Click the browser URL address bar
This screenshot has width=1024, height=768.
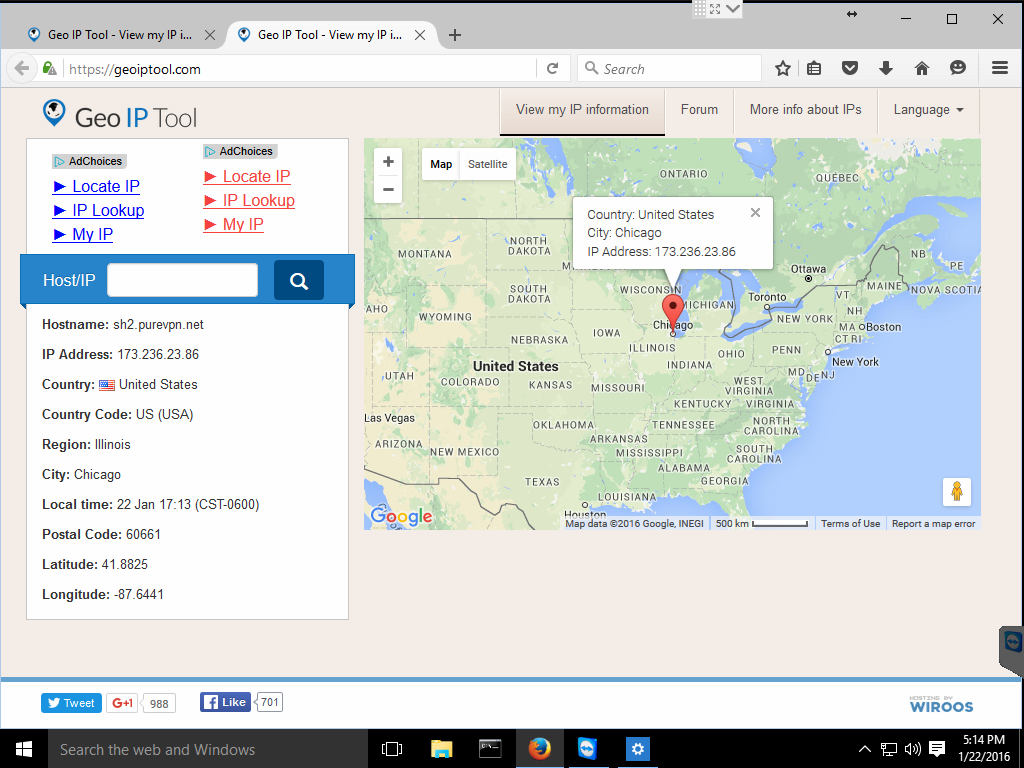tap(300, 69)
